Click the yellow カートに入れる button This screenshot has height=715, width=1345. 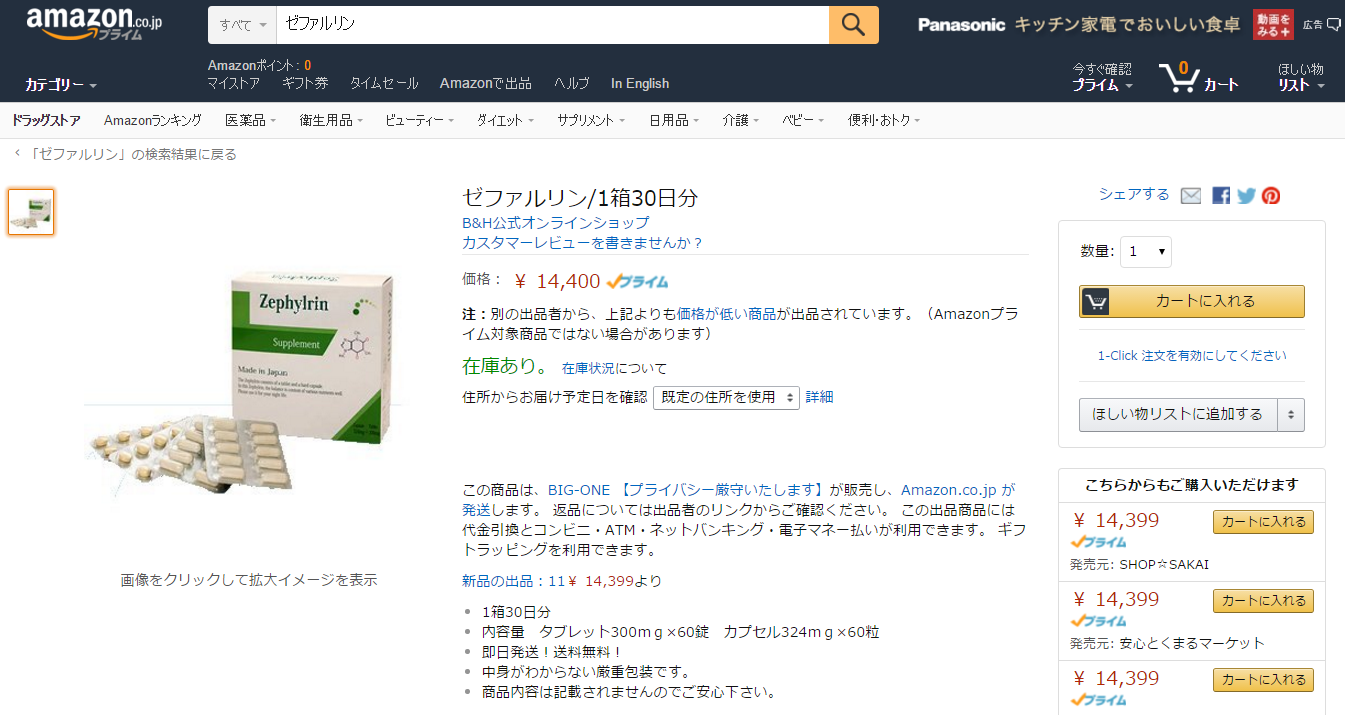[1192, 301]
